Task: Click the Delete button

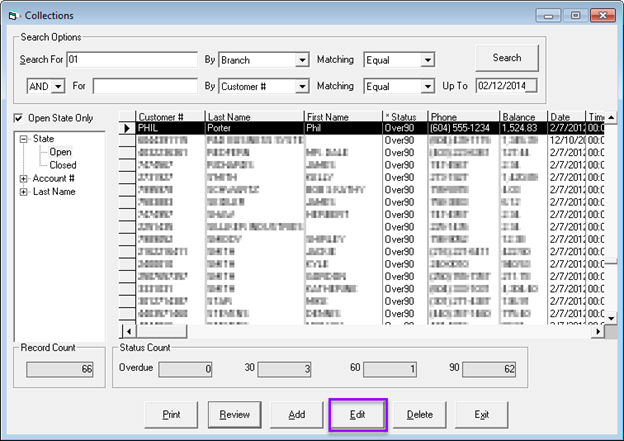Action: [420, 415]
